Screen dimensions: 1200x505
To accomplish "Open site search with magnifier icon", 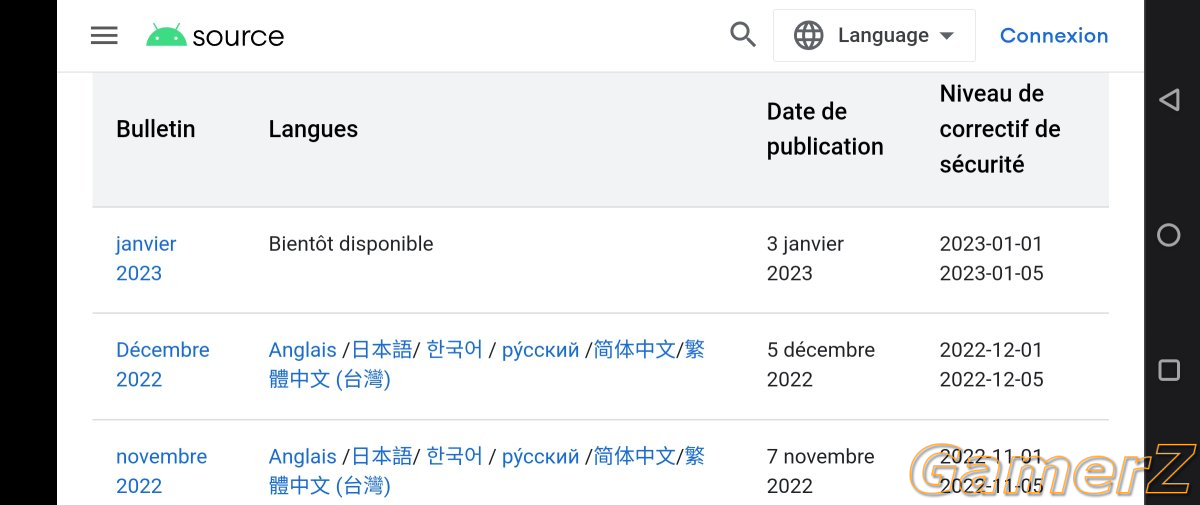I will [x=743, y=35].
